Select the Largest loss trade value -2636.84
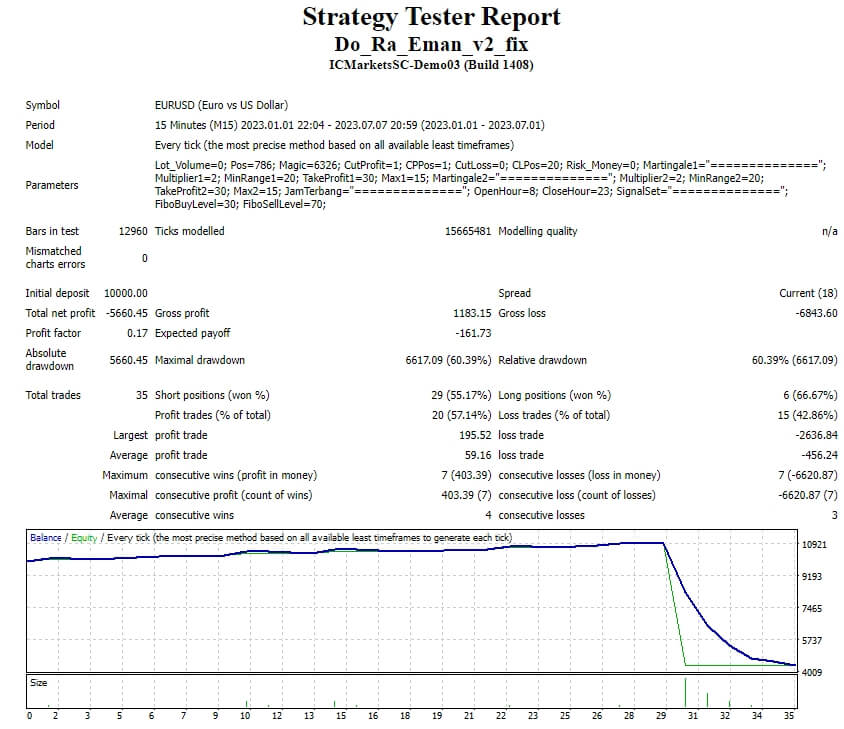Image resolution: width=844 pixels, height=729 pixels. pos(813,435)
